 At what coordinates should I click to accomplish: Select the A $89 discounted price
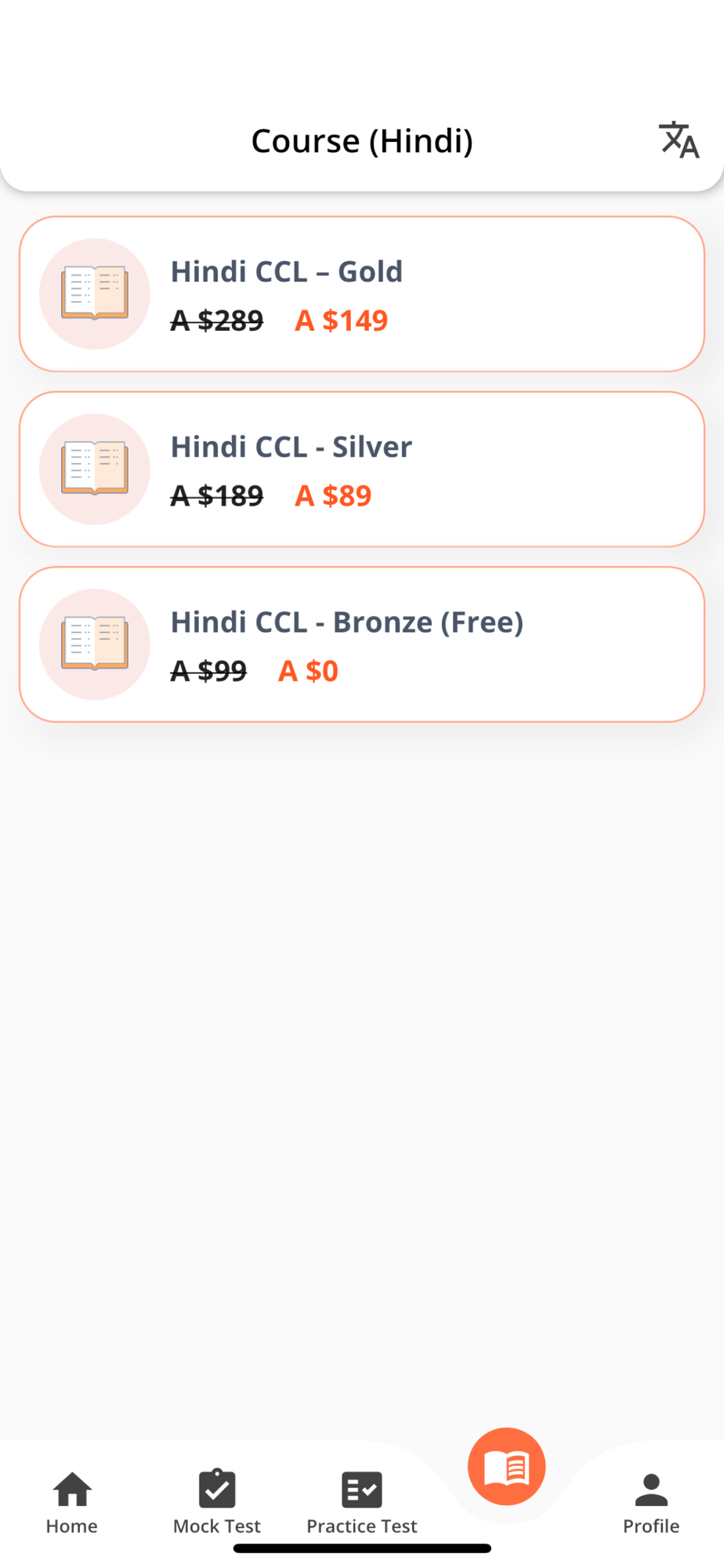pos(333,495)
